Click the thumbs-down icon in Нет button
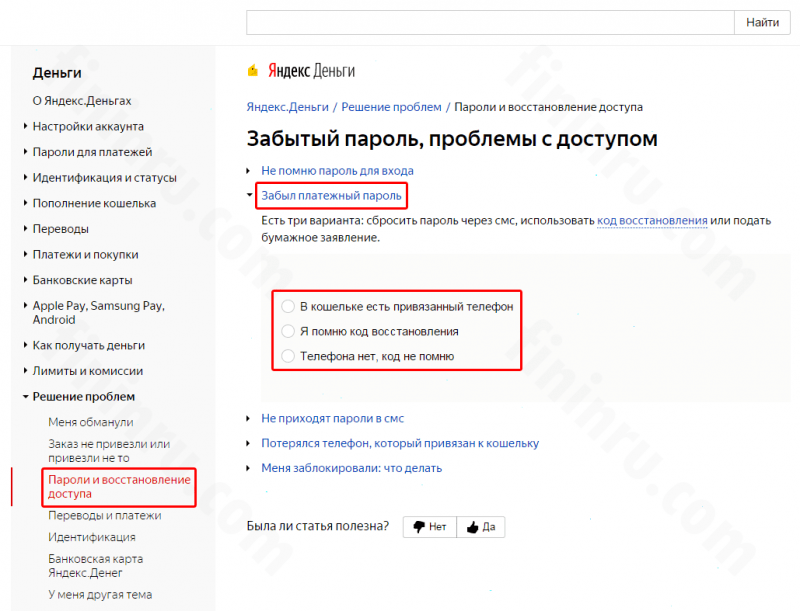Image resolution: width=800 pixels, height=611 pixels. click(x=419, y=526)
